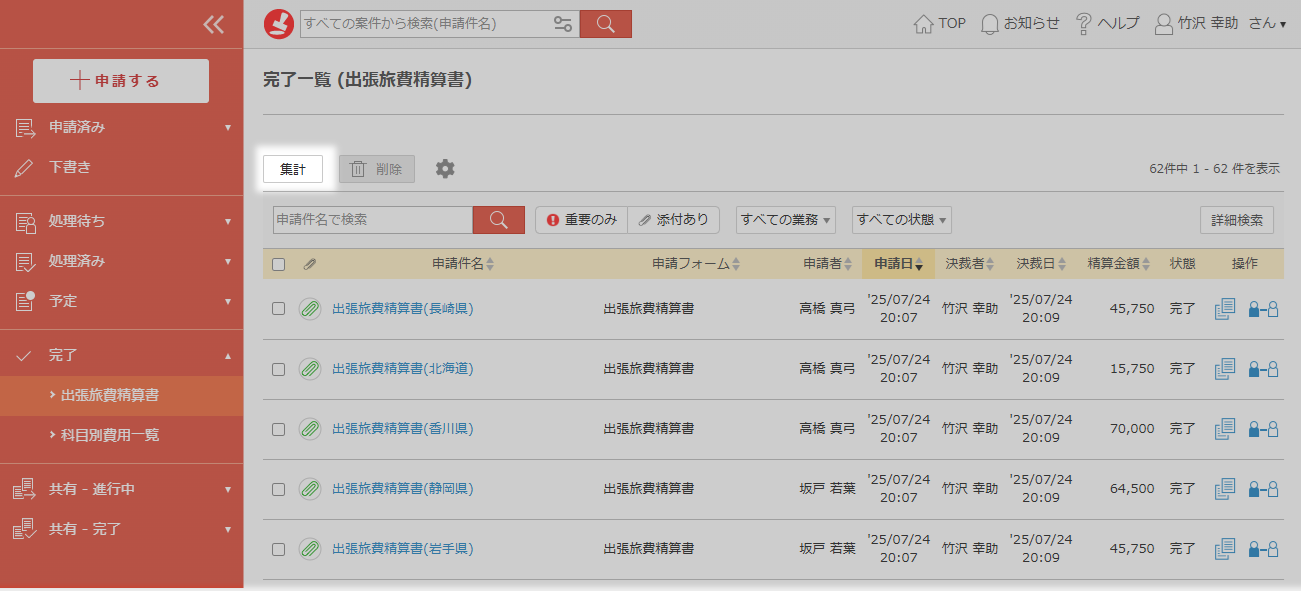
Task: Click the attachment paperclip icon for 長崎県 row
Action: tap(310, 309)
